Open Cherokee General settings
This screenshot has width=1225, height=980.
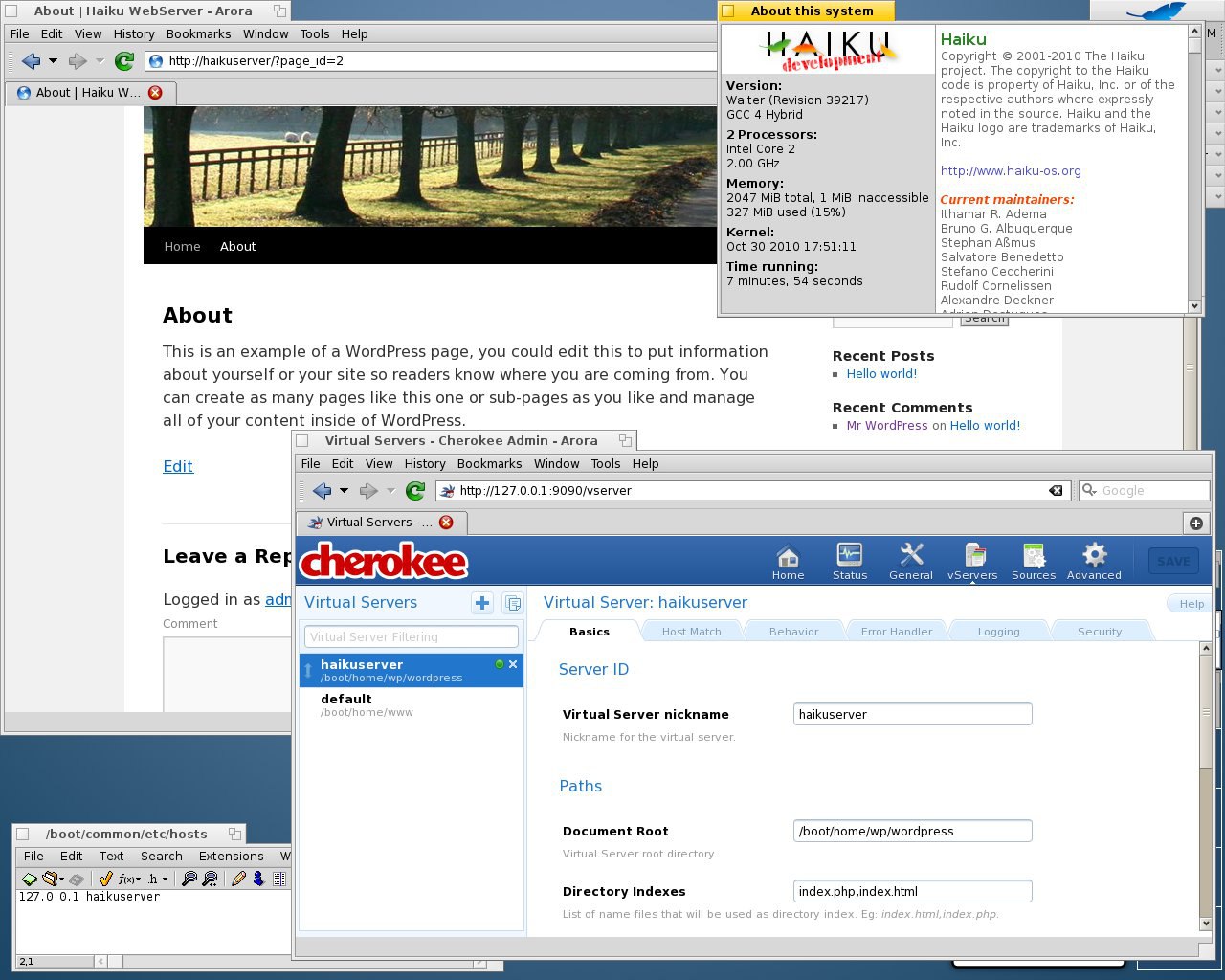(911, 562)
